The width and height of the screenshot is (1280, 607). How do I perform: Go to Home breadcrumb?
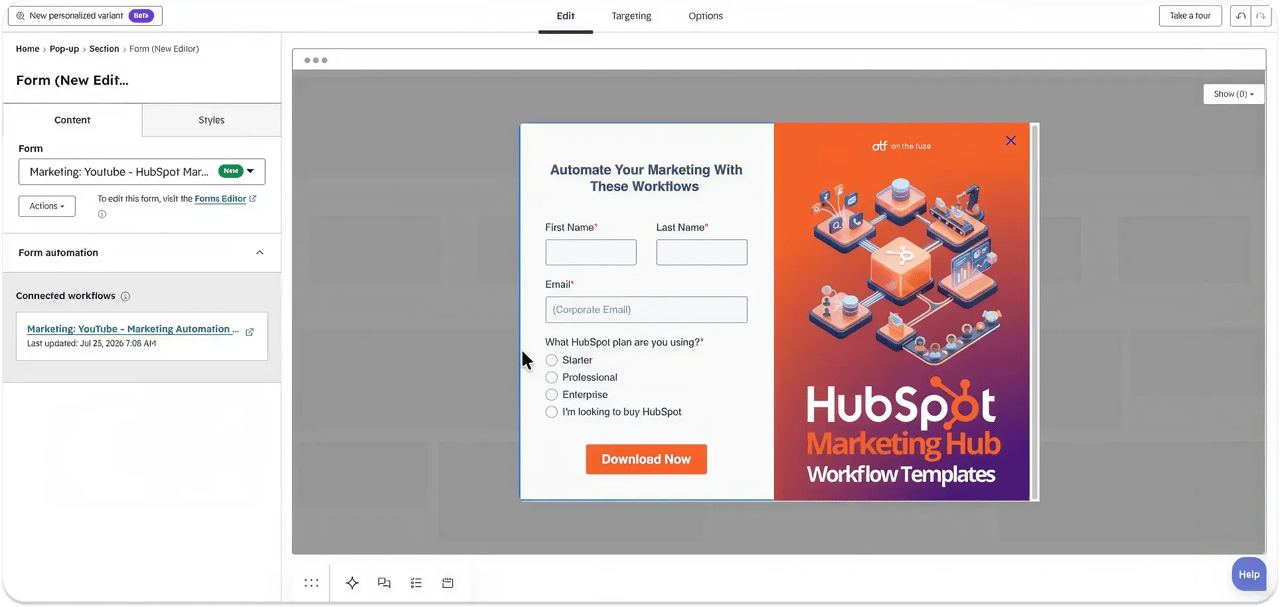tap(28, 49)
